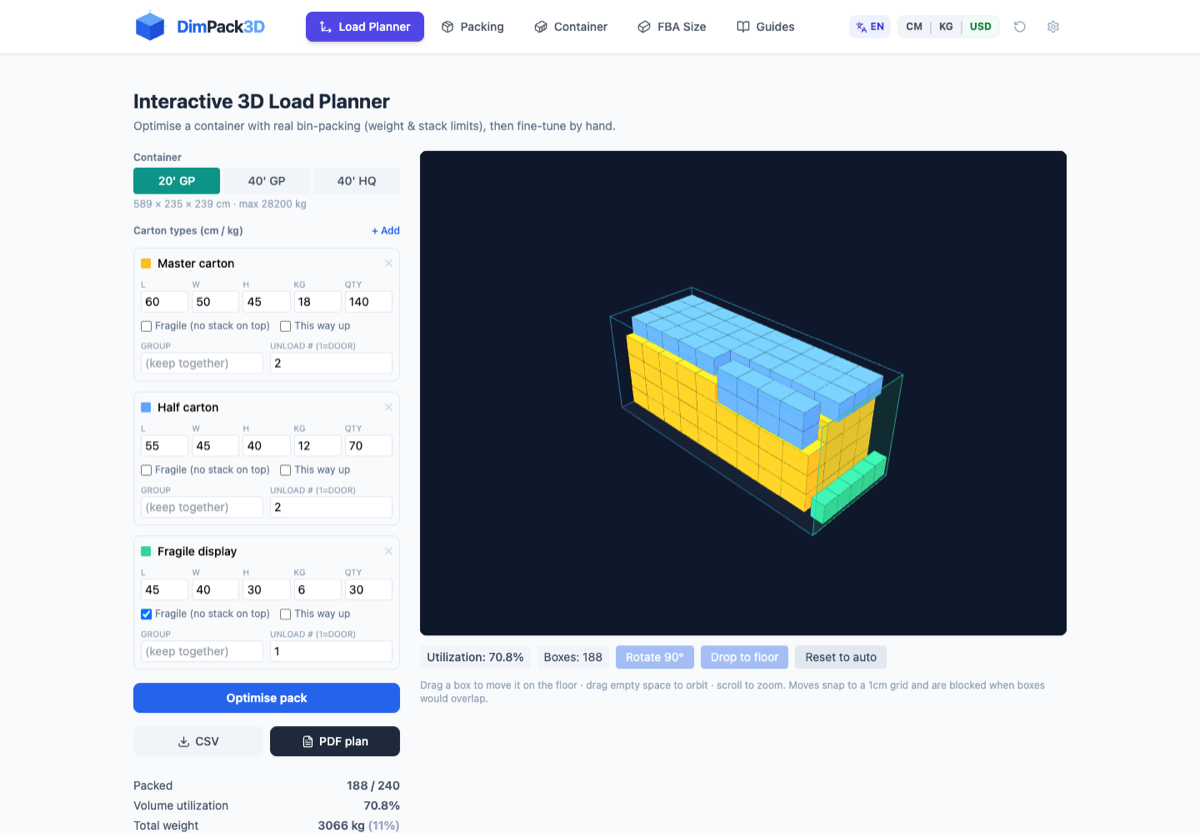This screenshot has width=1200, height=833.
Task: Toggle the KG weight unit
Action: [x=946, y=27]
